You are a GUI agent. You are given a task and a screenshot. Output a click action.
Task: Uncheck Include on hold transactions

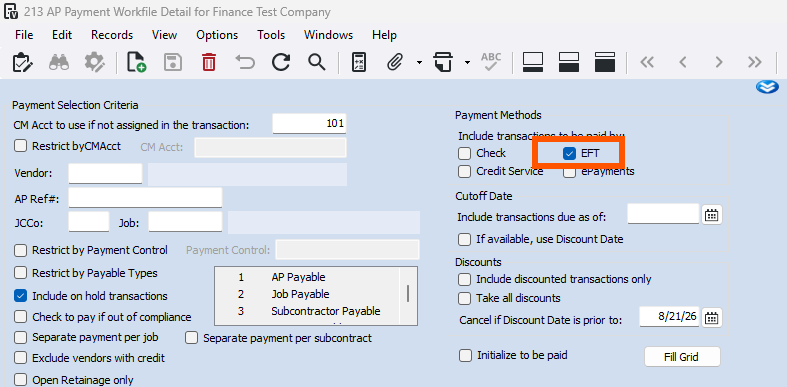[x=20, y=296]
